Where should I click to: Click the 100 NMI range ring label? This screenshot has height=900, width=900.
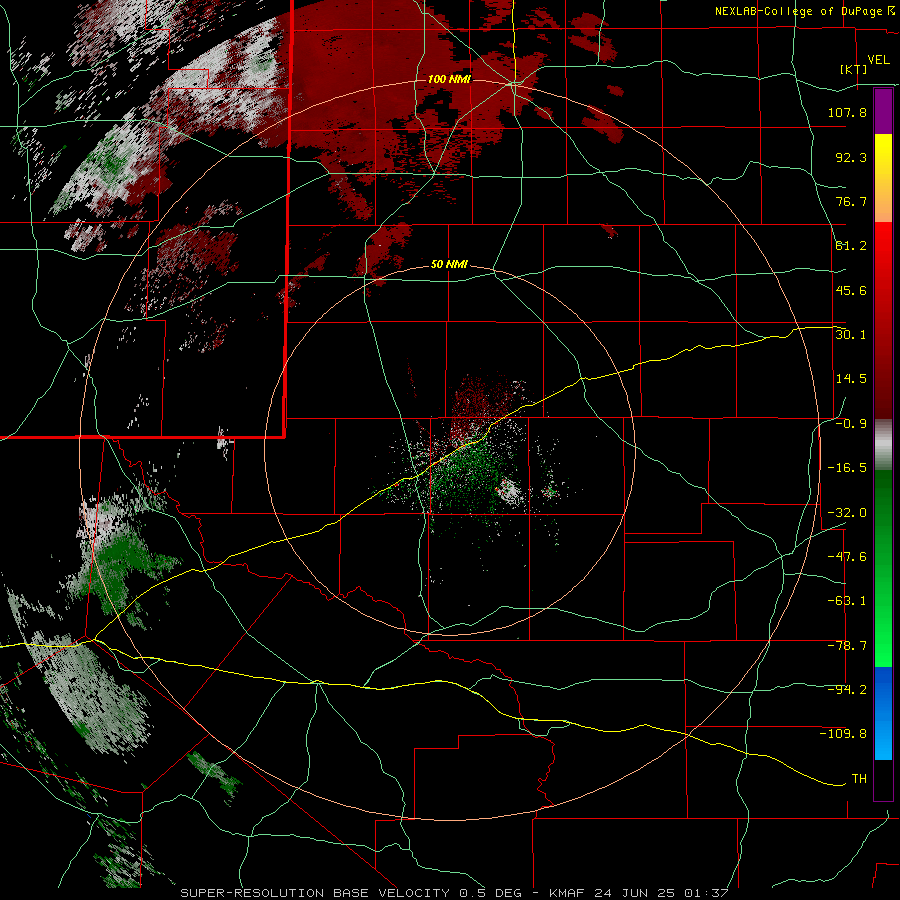tap(449, 79)
